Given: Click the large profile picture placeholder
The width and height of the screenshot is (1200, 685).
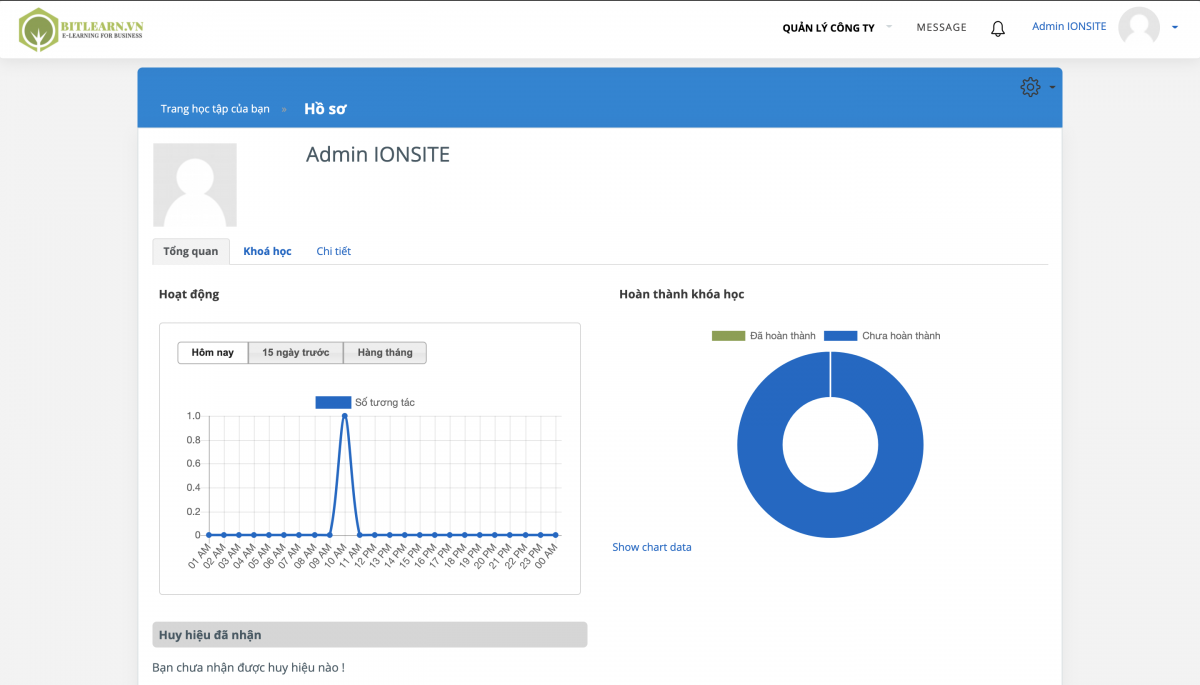Looking at the screenshot, I should pos(195,185).
